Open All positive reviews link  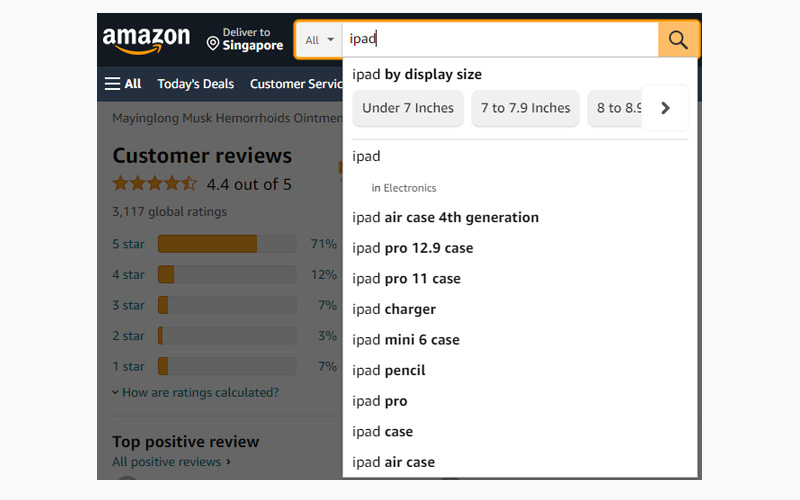coord(167,462)
